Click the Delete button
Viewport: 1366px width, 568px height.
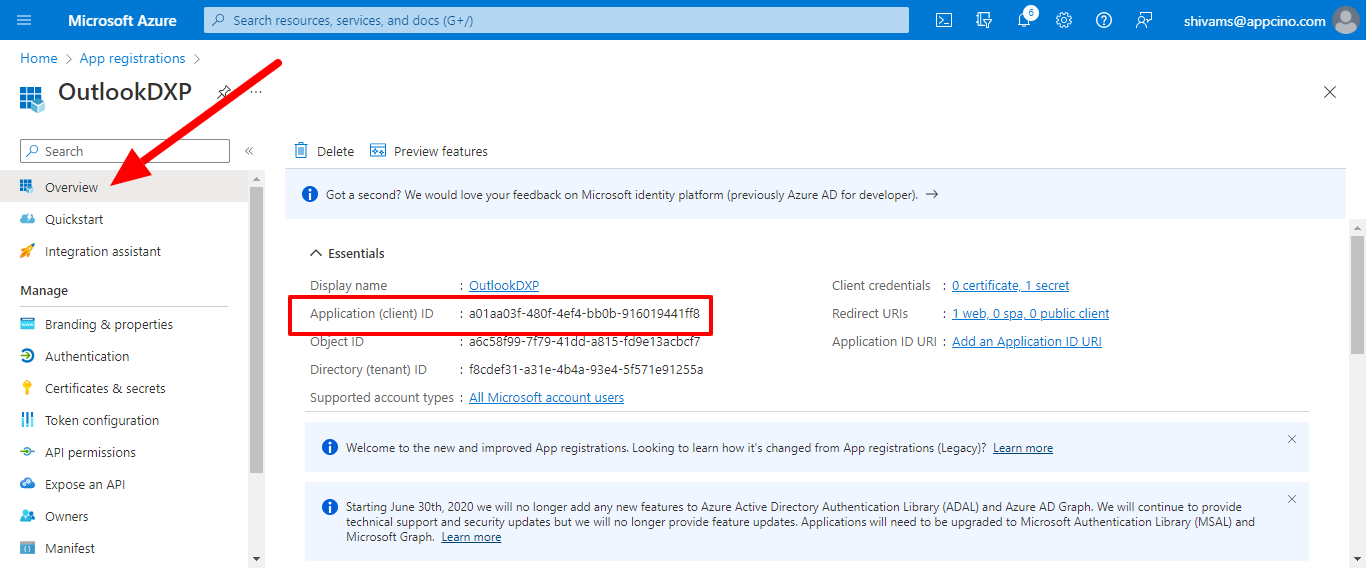[x=324, y=151]
